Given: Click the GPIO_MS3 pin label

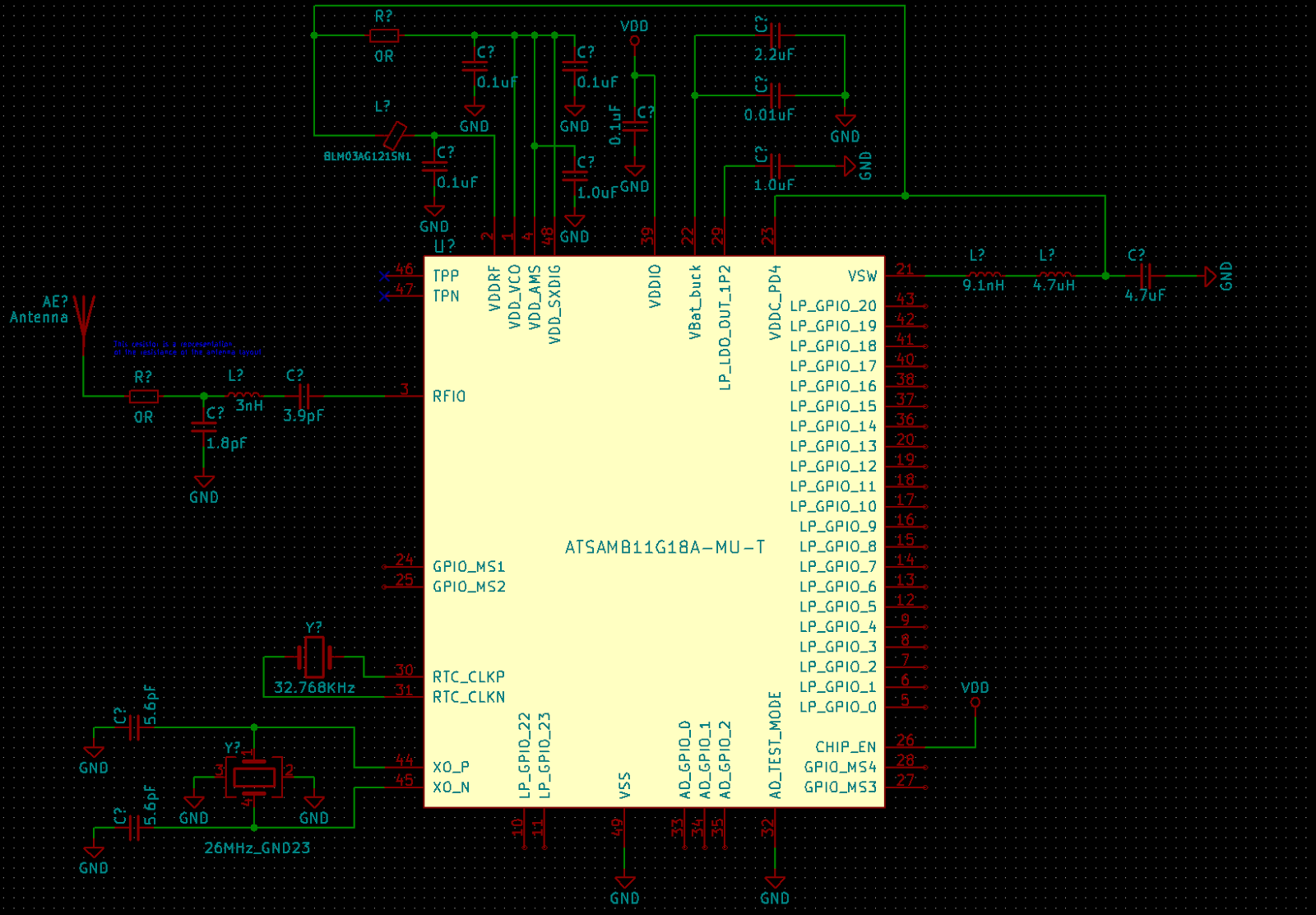Looking at the screenshot, I should 841,787.
